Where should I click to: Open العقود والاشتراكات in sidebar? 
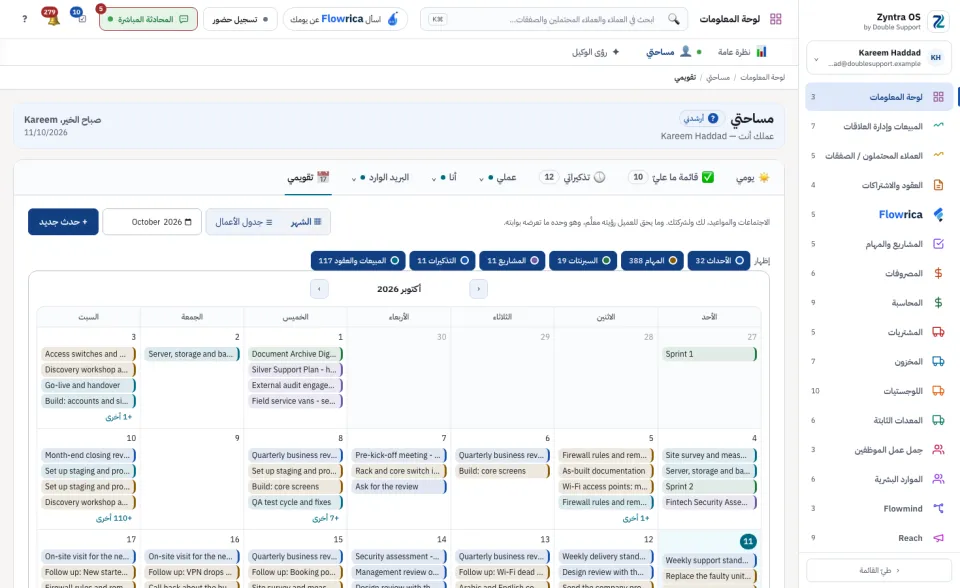click(879, 185)
